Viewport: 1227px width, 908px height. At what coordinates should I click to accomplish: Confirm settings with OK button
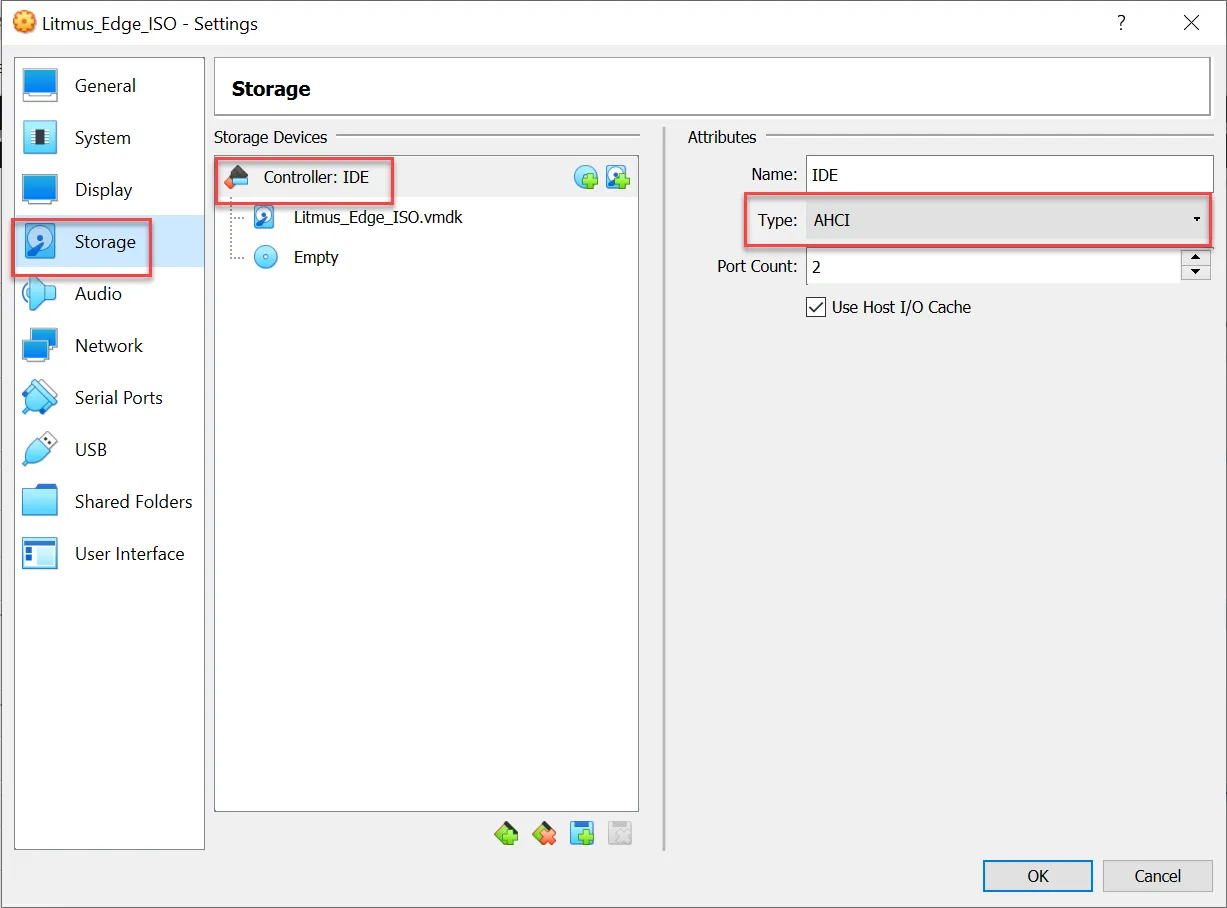click(1038, 876)
